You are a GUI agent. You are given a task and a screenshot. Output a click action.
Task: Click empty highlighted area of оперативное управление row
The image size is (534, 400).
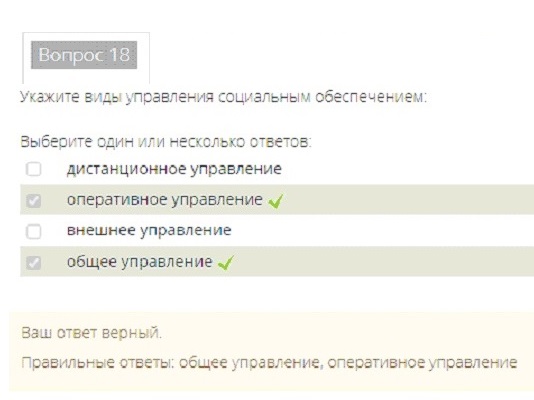pos(409,200)
